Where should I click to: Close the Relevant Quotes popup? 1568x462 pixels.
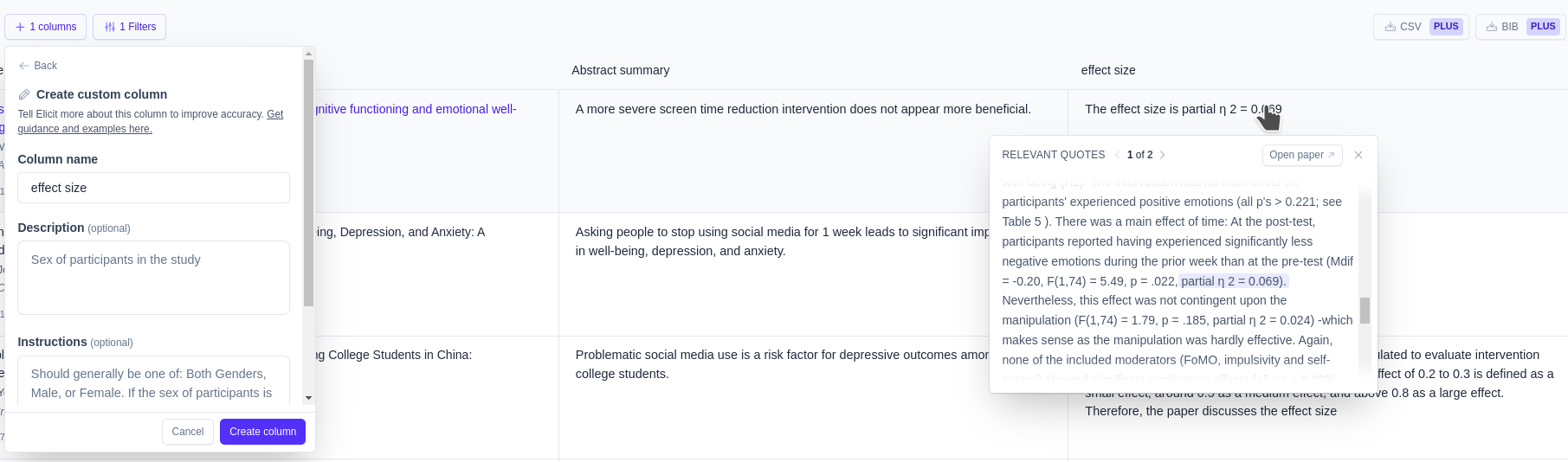pos(1358,155)
